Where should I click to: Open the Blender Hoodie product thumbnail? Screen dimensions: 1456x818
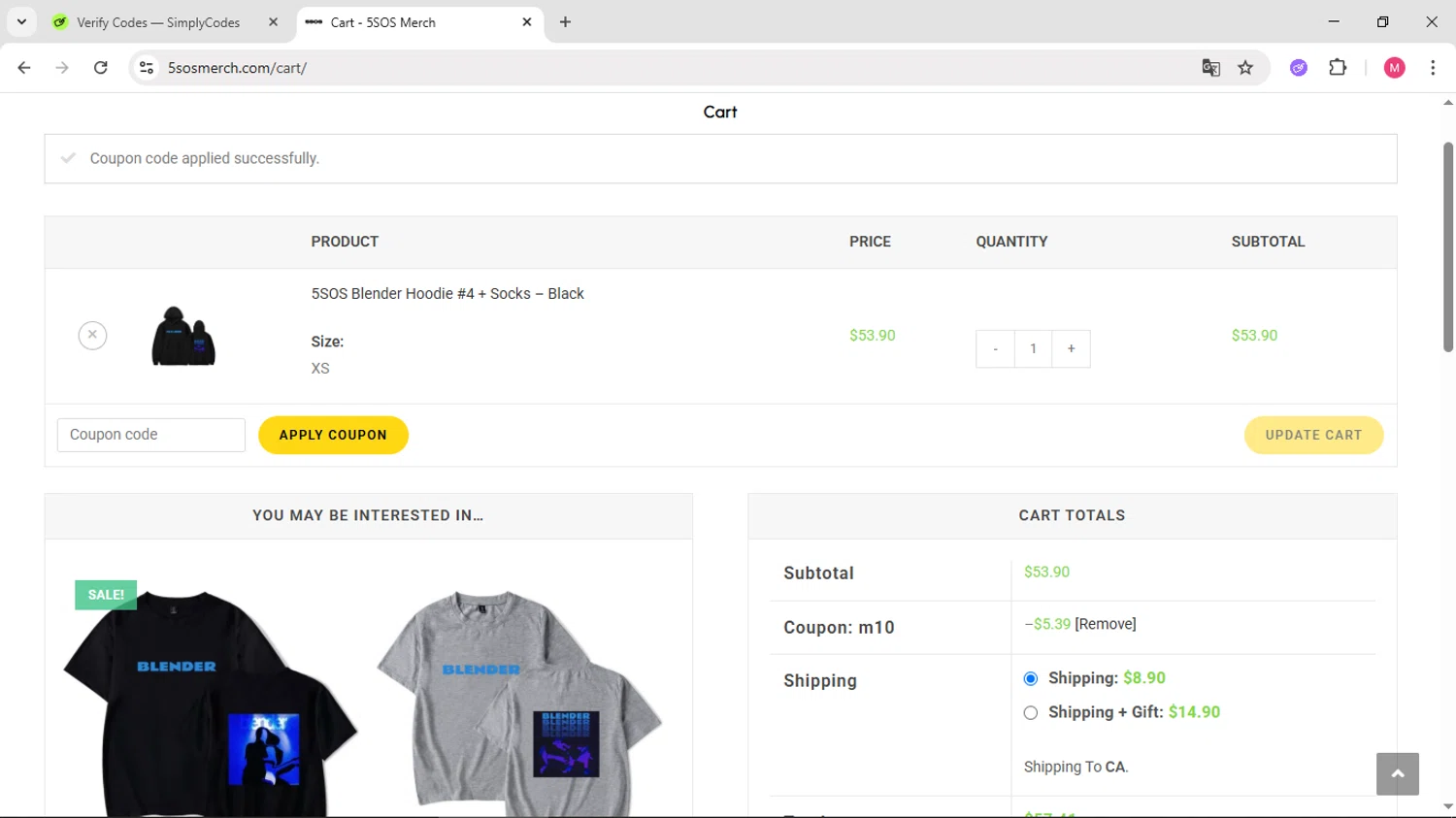(x=183, y=336)
